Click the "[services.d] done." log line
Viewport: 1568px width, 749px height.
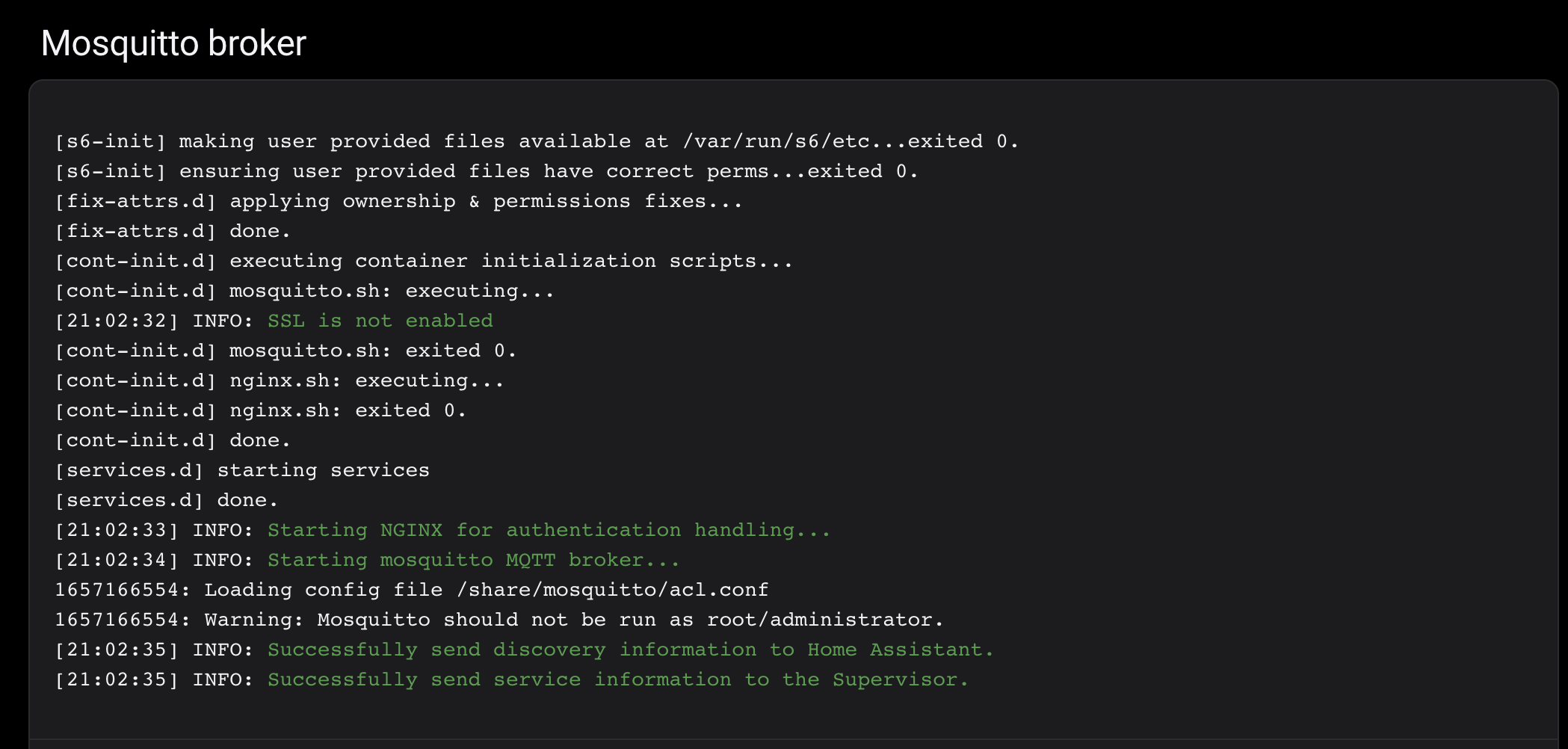(167, 500)
